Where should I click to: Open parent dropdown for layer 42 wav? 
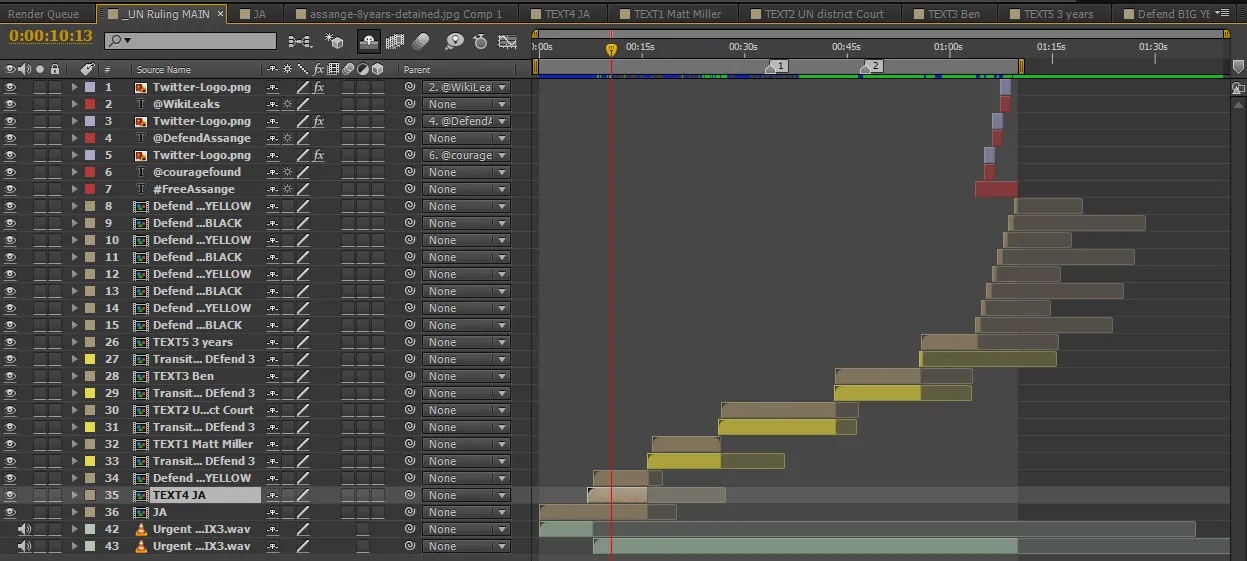tap(465, 529)
